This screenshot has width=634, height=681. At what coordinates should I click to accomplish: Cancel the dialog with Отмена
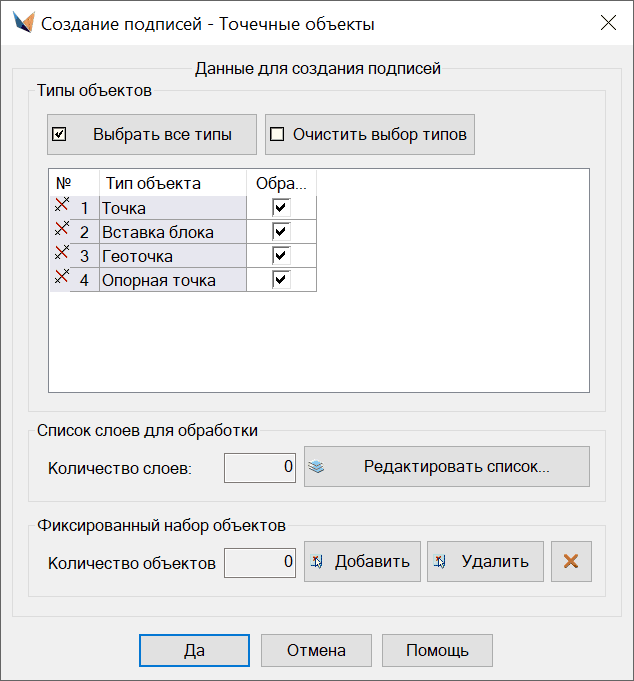(316, 650)
